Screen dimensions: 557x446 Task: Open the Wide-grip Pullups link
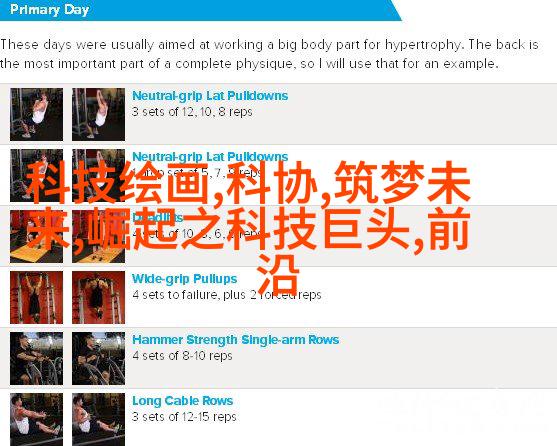(184, 279)
